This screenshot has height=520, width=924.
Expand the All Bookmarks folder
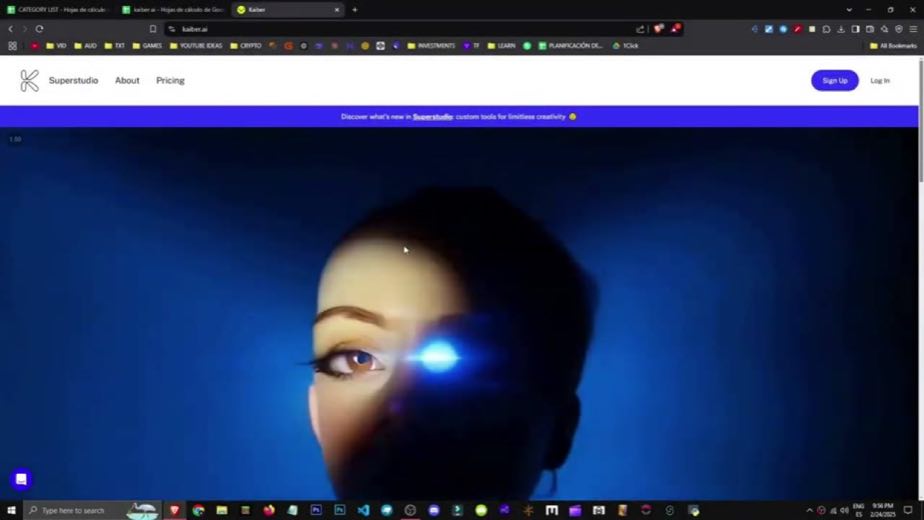pyautogui.click(x=893, y=46)
